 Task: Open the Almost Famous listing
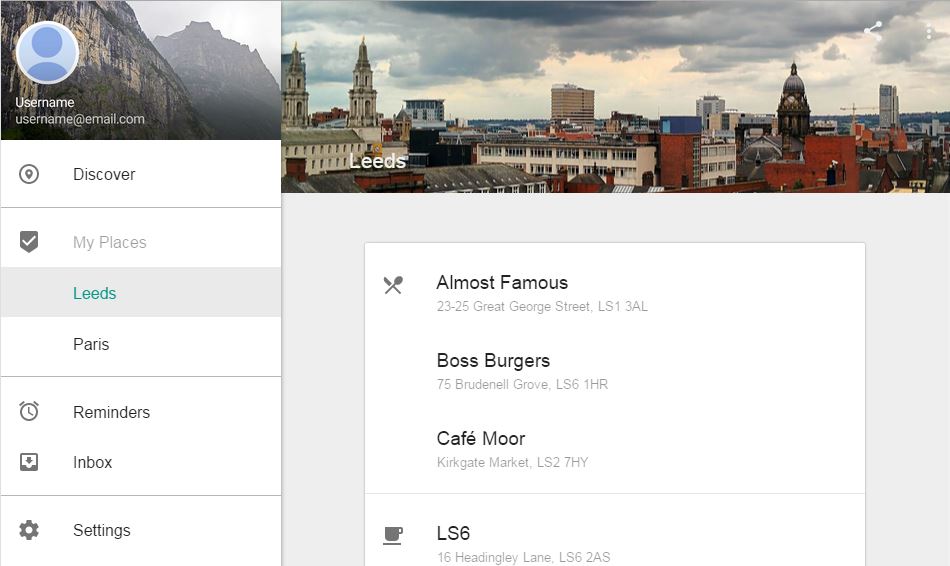pyautogui.click(x=502, y=283)
